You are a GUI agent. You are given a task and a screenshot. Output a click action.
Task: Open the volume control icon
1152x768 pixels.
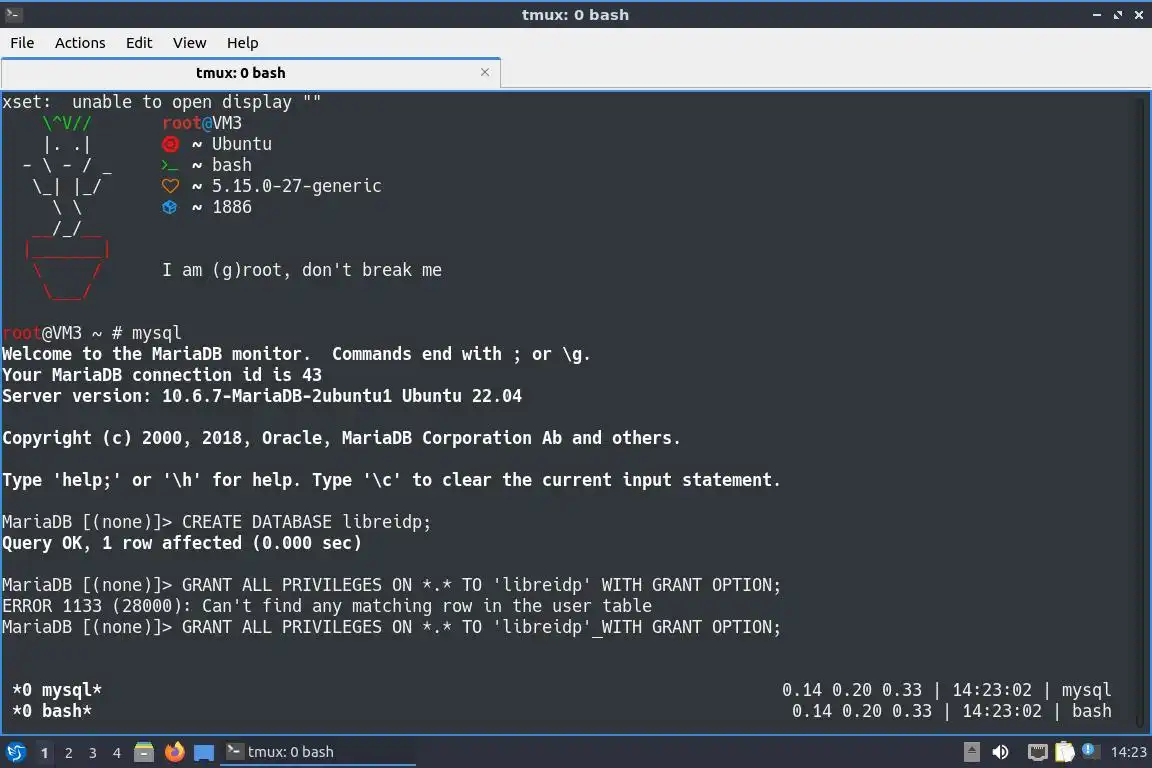(x=1000, y=752)
